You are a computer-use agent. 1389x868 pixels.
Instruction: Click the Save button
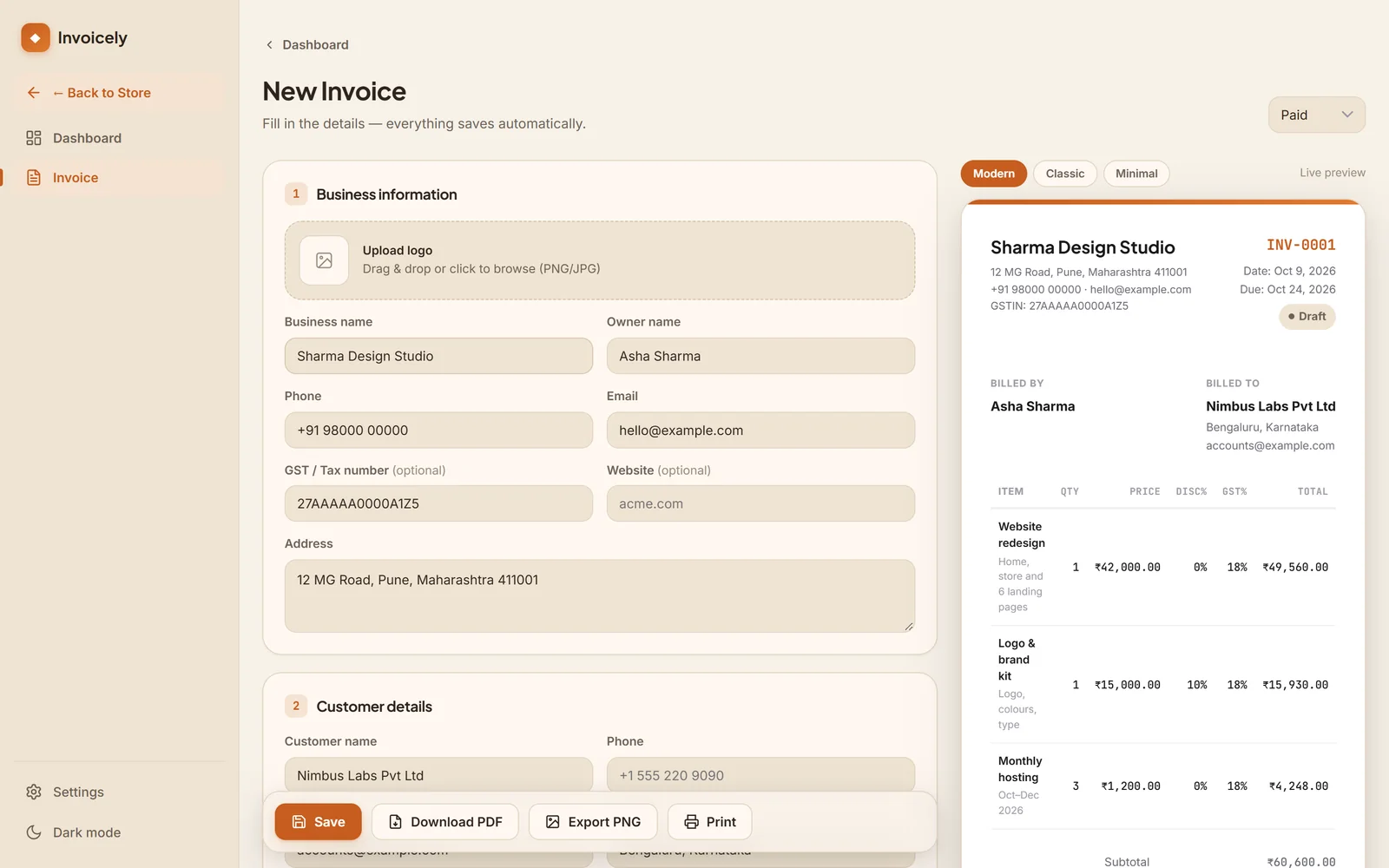coord(319,822)
